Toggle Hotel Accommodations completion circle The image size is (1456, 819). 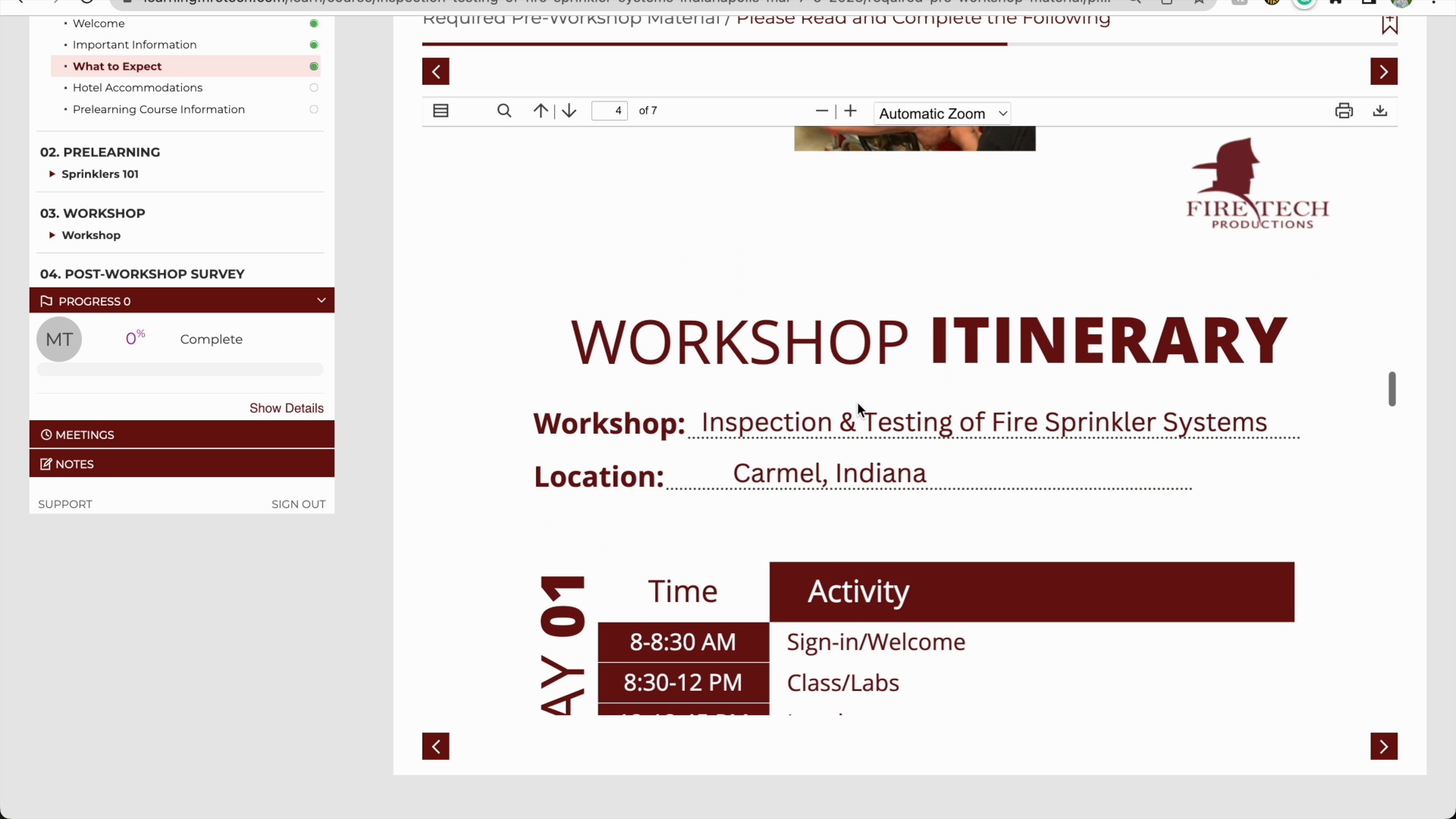[x=314, y=88]
